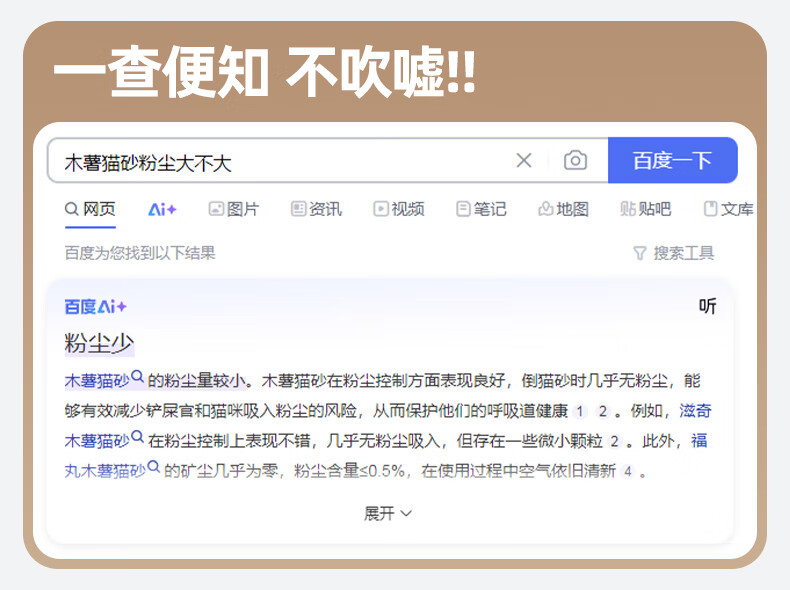The height and width of the screenshot is (590, 790).
Task: Open citation 2 after 微小颗粒
Action: [614, 442]
